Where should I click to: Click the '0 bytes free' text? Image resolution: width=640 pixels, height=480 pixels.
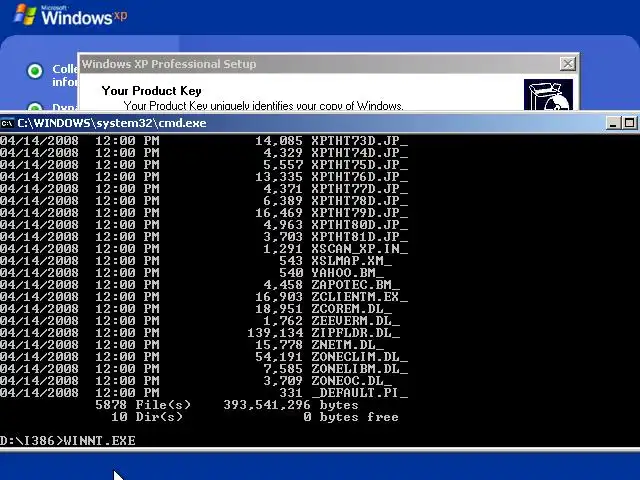(x=351, y=417)
